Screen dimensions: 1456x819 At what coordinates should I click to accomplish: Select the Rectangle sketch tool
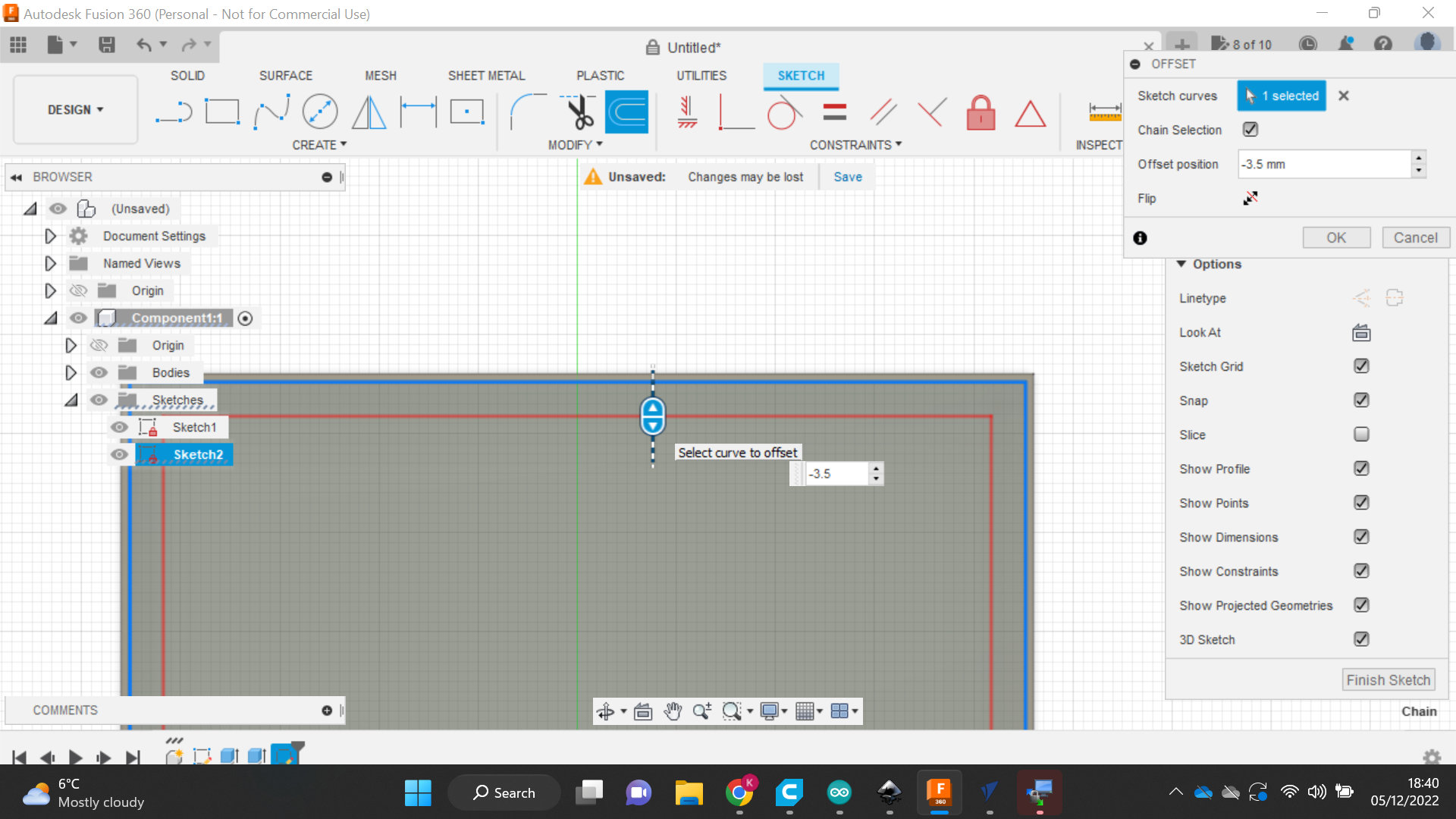[x=222, y=112]
